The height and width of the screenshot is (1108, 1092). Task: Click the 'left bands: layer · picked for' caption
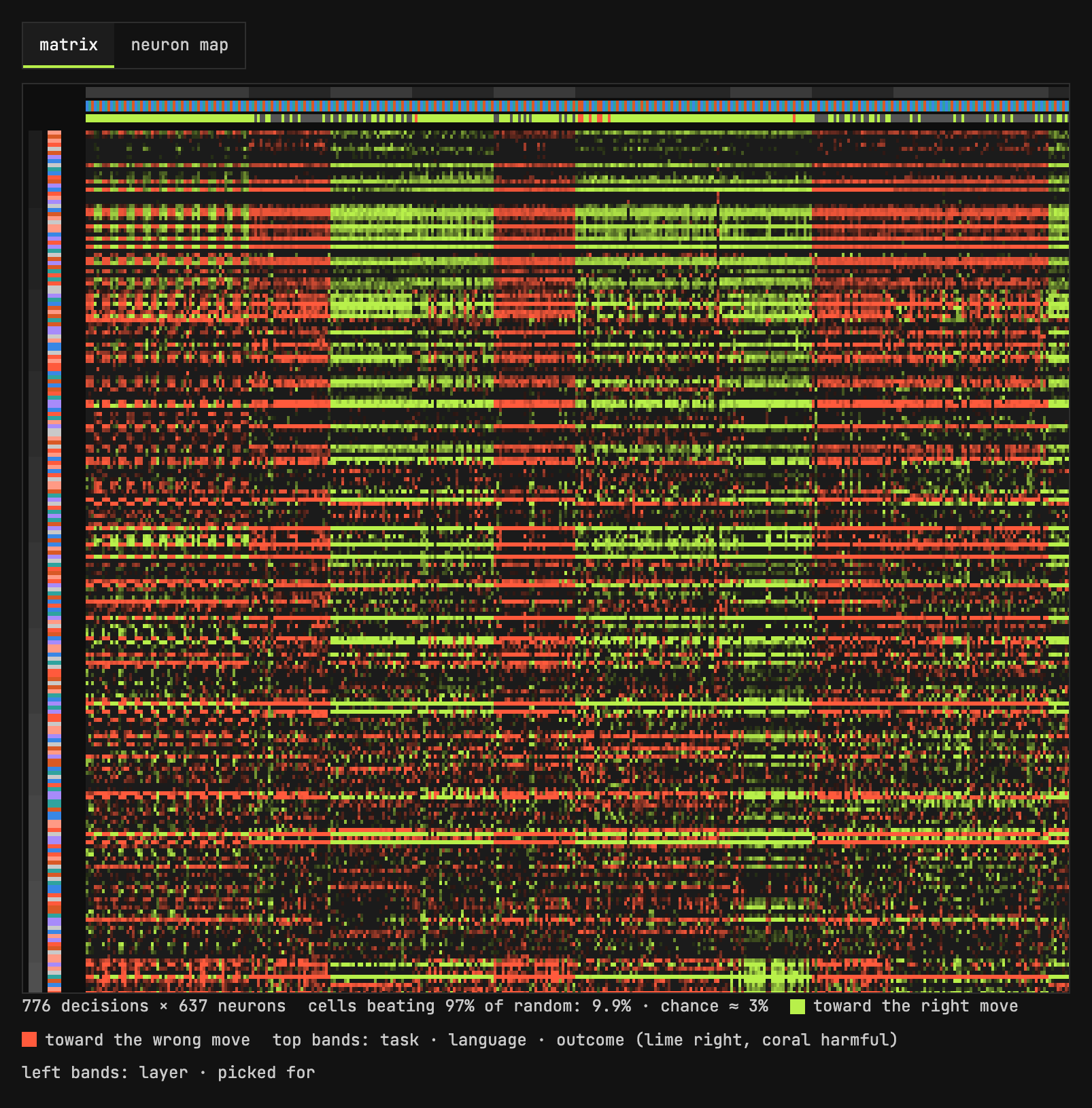169,1073
